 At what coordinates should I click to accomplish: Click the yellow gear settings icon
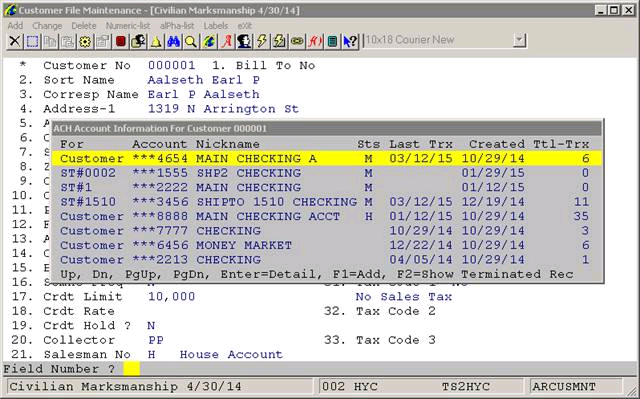pos(85,41)
